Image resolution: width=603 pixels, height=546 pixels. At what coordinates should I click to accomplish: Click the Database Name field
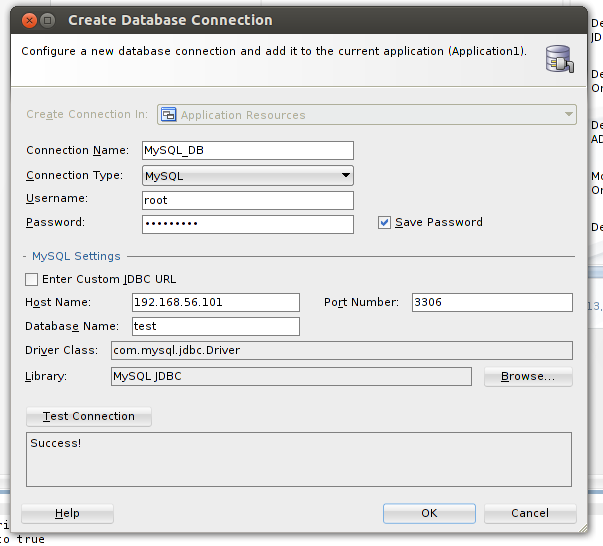point(215,326)
